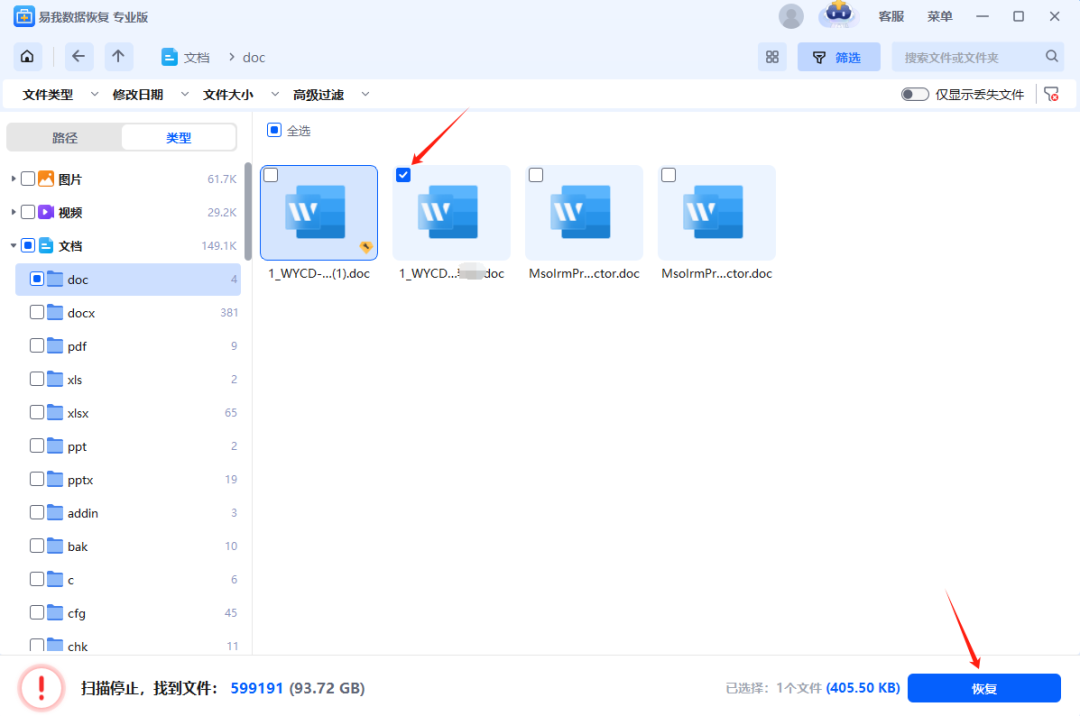1080x716 pixels.
Task: Click the red scan warning icon
Action: [x=41, y=688]
